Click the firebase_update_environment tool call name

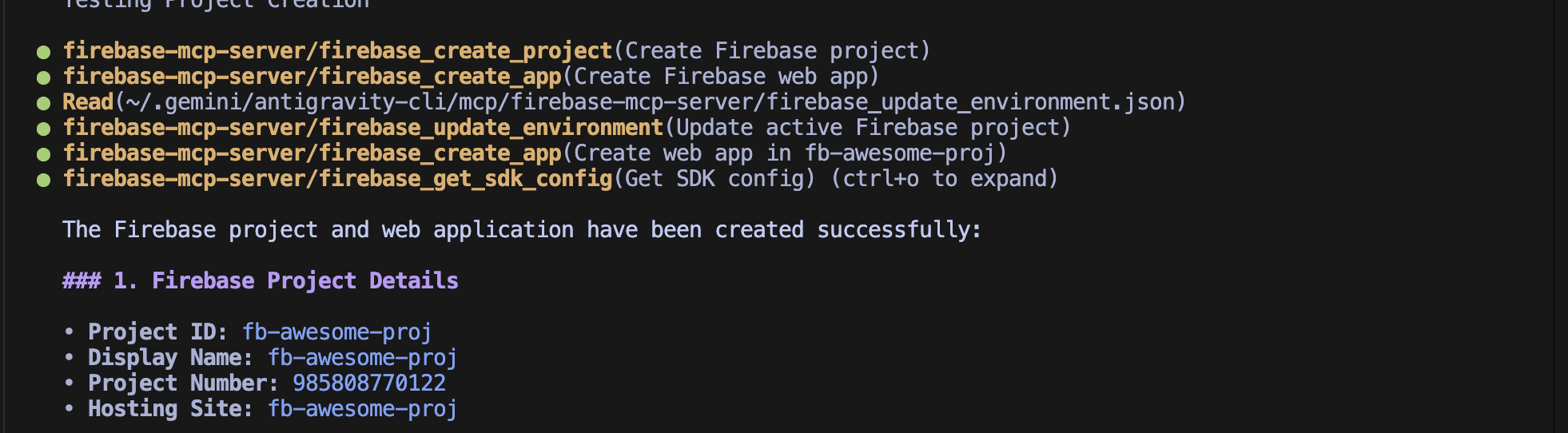[x=363, y=128]
